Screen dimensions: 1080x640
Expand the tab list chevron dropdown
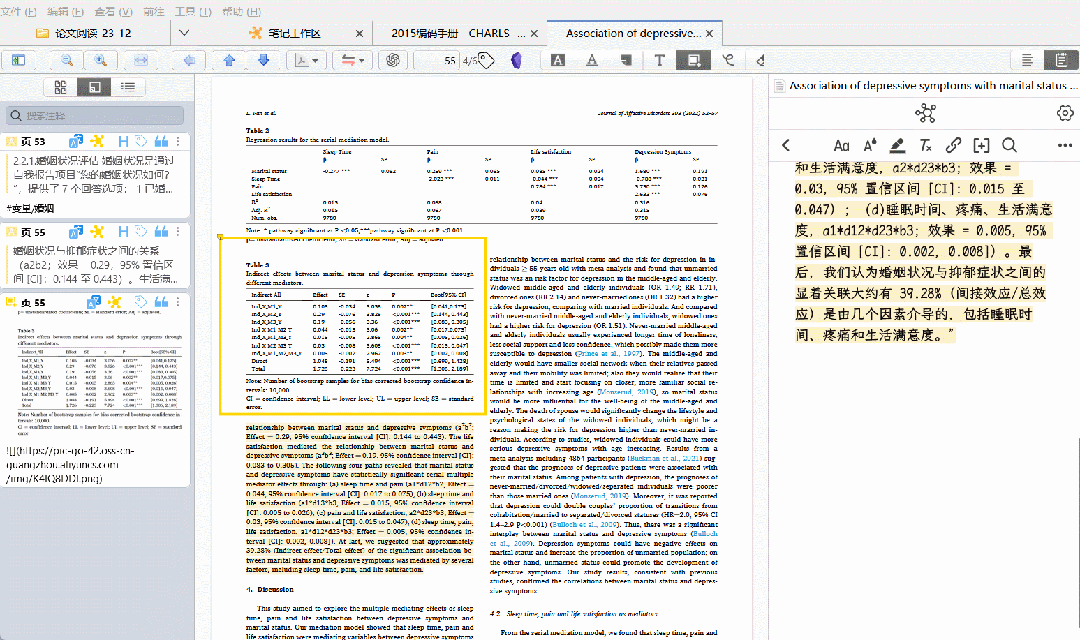click(183, 33)
